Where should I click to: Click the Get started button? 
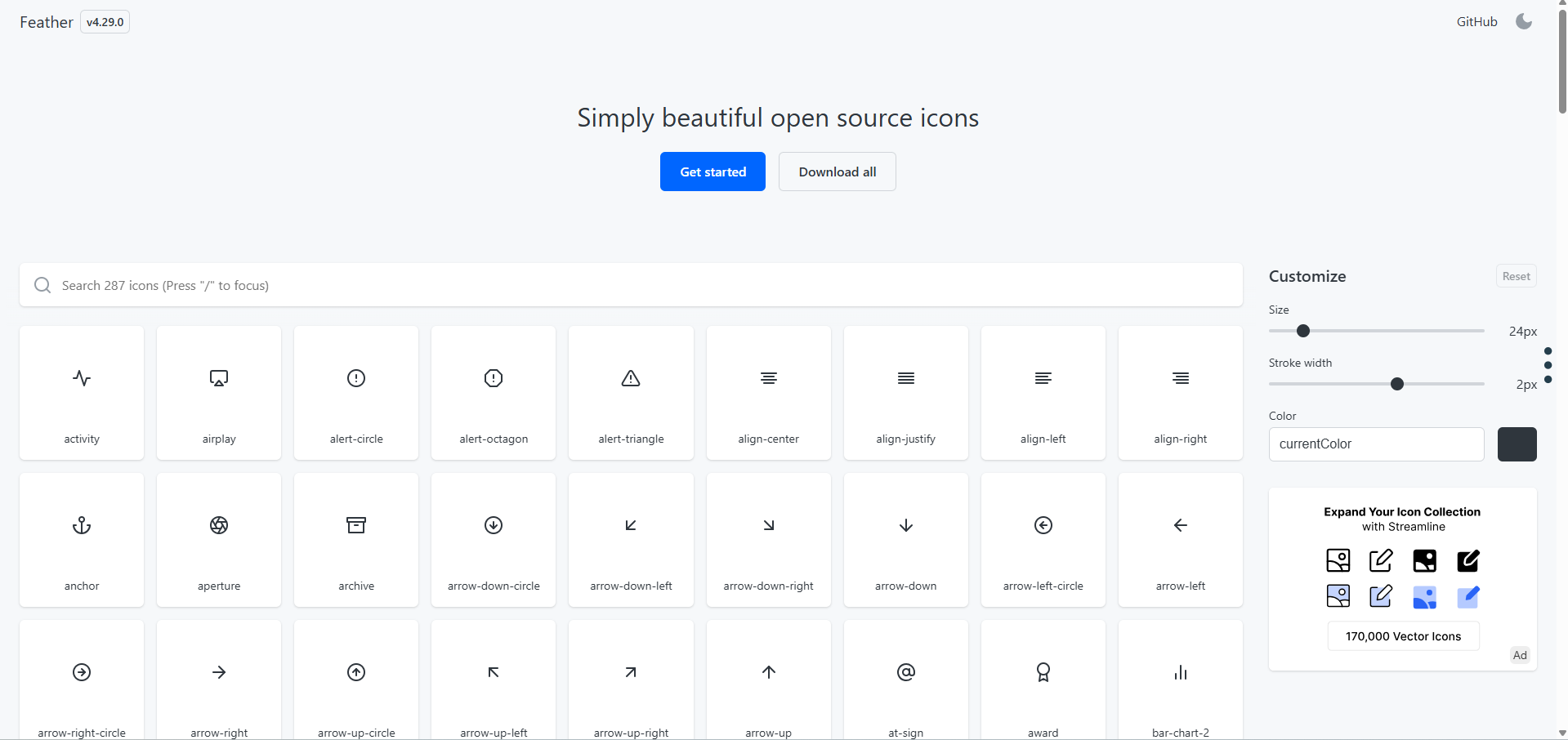(713, 172)
